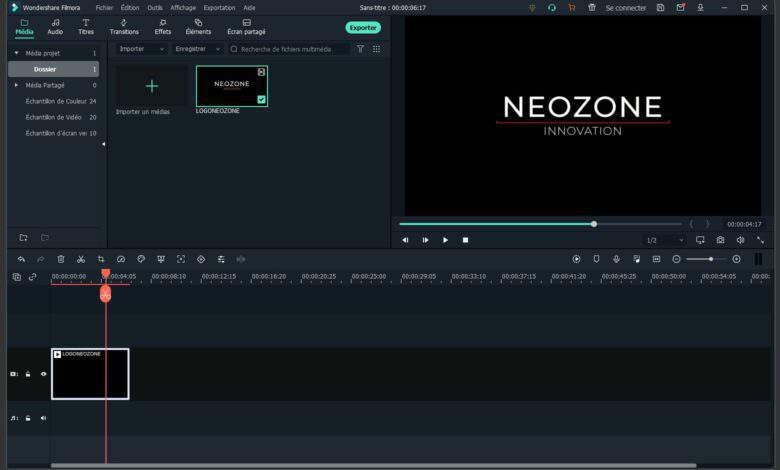780x470 pixels.
Task: Open the Fichier menu
Action: (104, 7)
